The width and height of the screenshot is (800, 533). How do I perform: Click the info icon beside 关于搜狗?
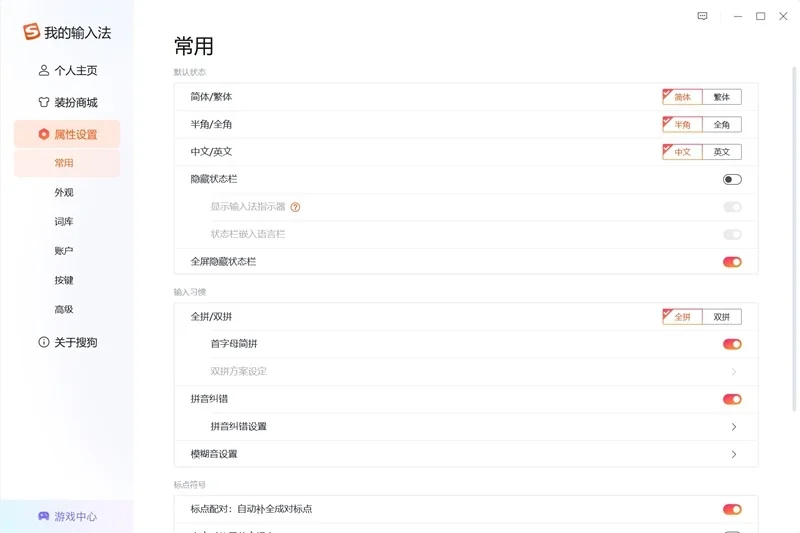click(x=44, y=342)
